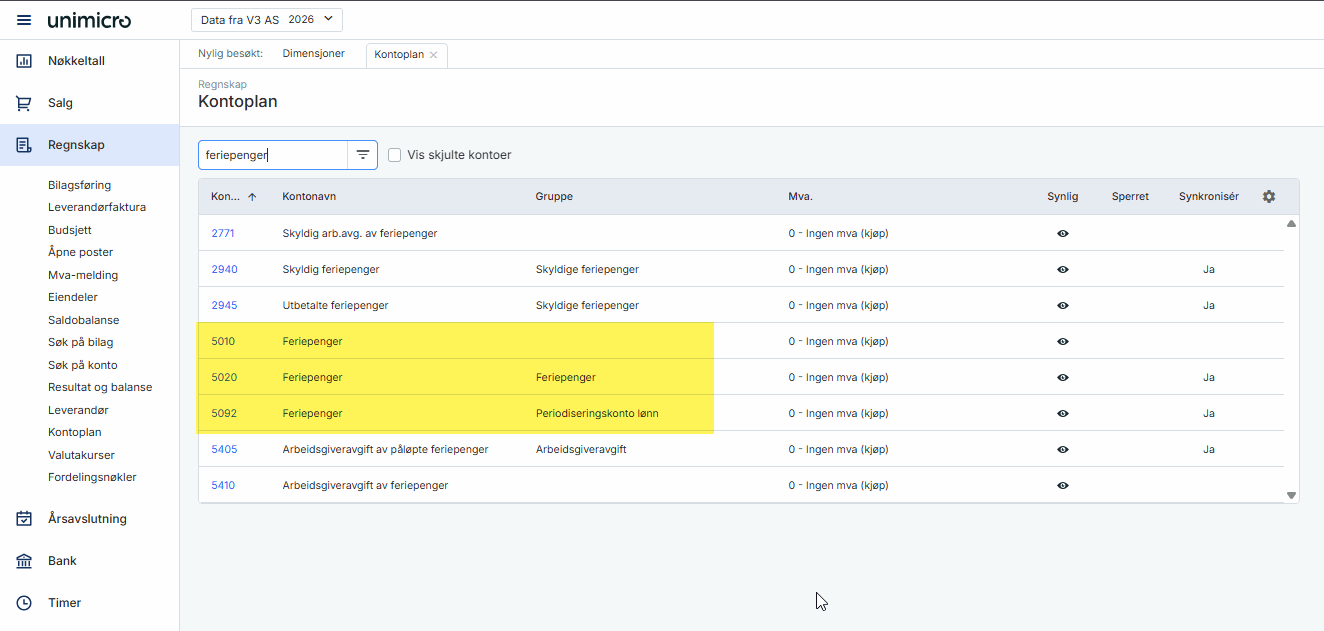Sort by the Konto column header arrow
The width and height of the screenshot is (1324, 631).
pos(252,197)
